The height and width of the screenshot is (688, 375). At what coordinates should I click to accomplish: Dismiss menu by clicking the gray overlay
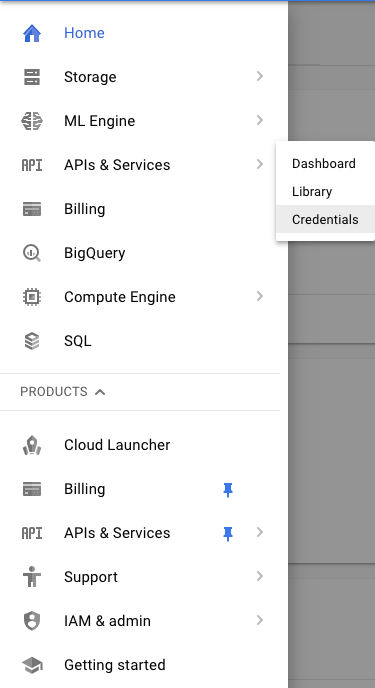tap(332, 439)
